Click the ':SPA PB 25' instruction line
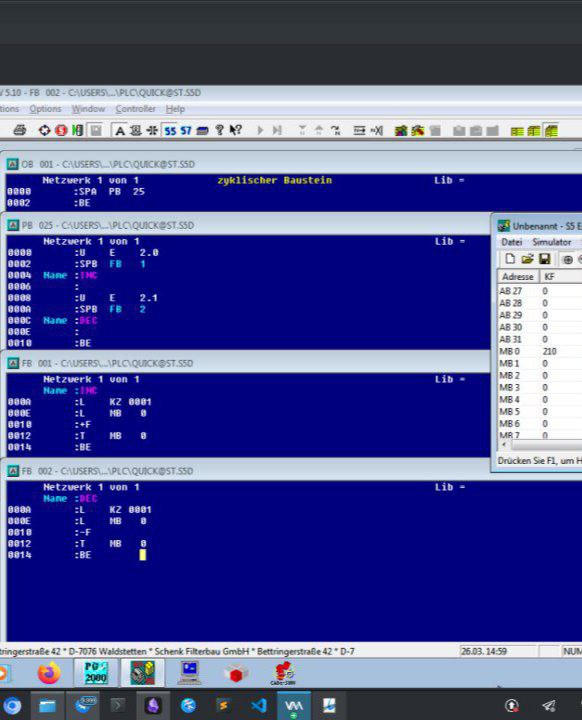This screenshot has height=720, width=582. point(109,191)
